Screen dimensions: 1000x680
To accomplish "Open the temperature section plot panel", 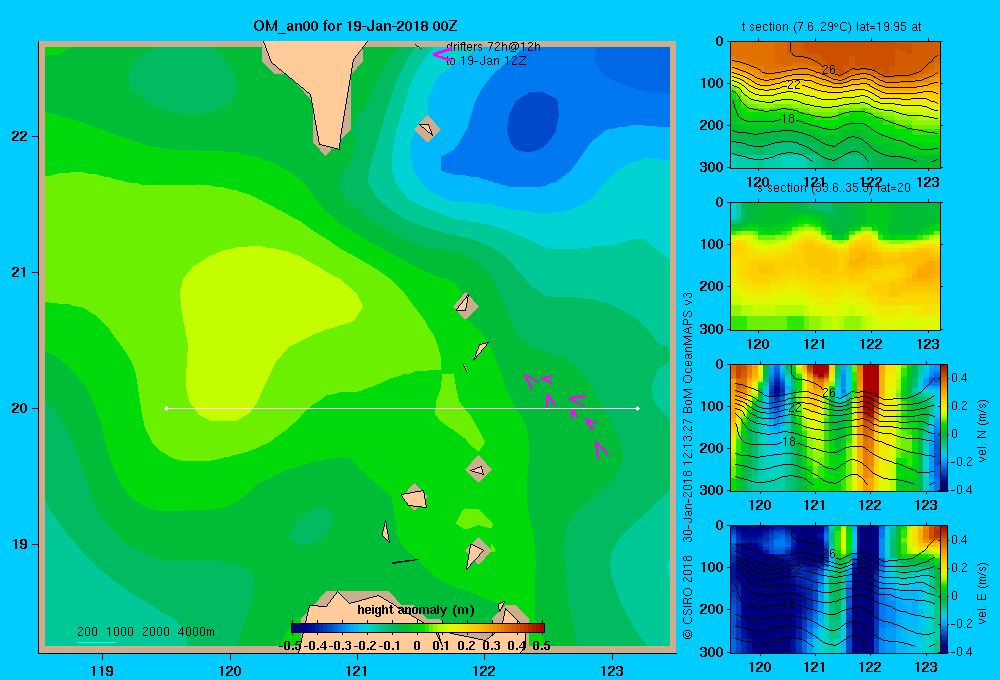I will [x=835, y=104].
